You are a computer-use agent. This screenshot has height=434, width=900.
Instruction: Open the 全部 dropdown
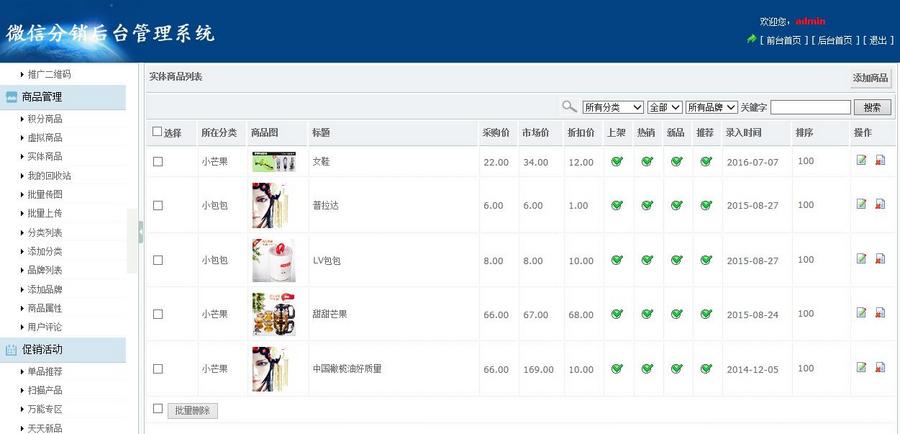pos(665,107)
